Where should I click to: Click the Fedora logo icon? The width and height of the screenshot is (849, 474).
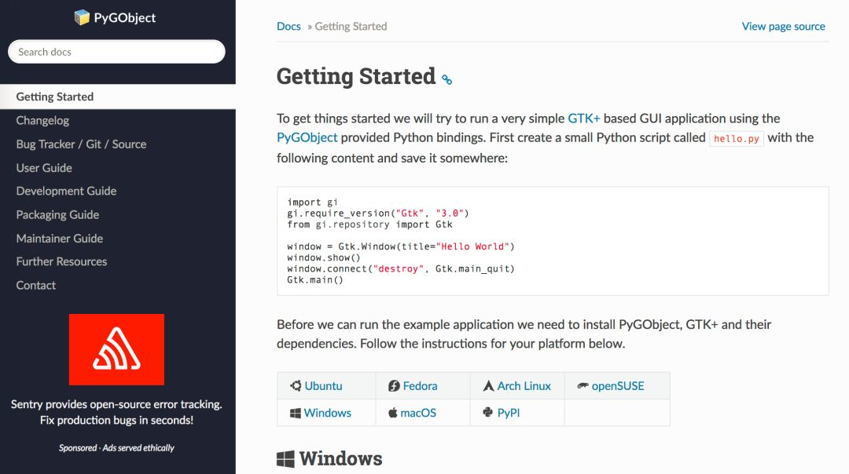(x=394, y=386)
